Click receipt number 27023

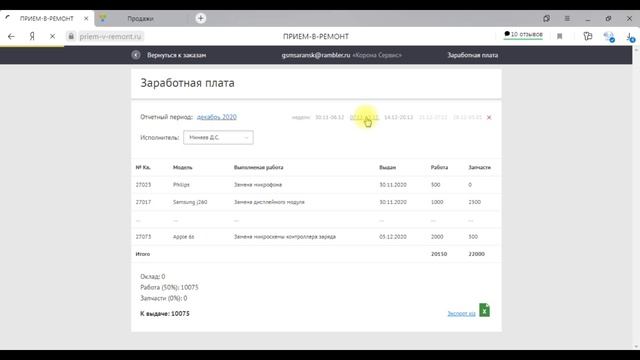pyautogui.click(x=143, y=185)
